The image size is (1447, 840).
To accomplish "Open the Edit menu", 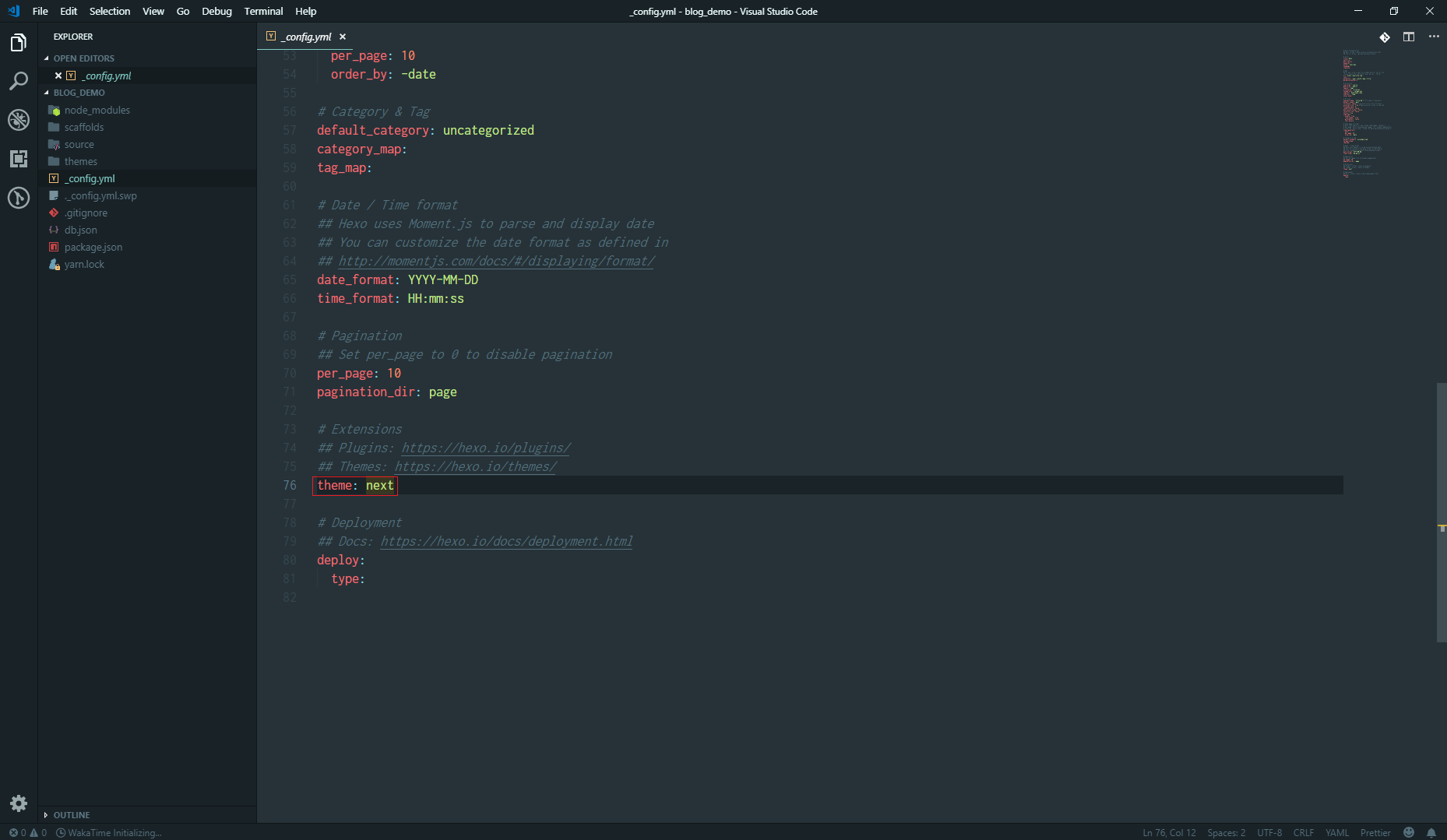I will [x=69, y=11].
